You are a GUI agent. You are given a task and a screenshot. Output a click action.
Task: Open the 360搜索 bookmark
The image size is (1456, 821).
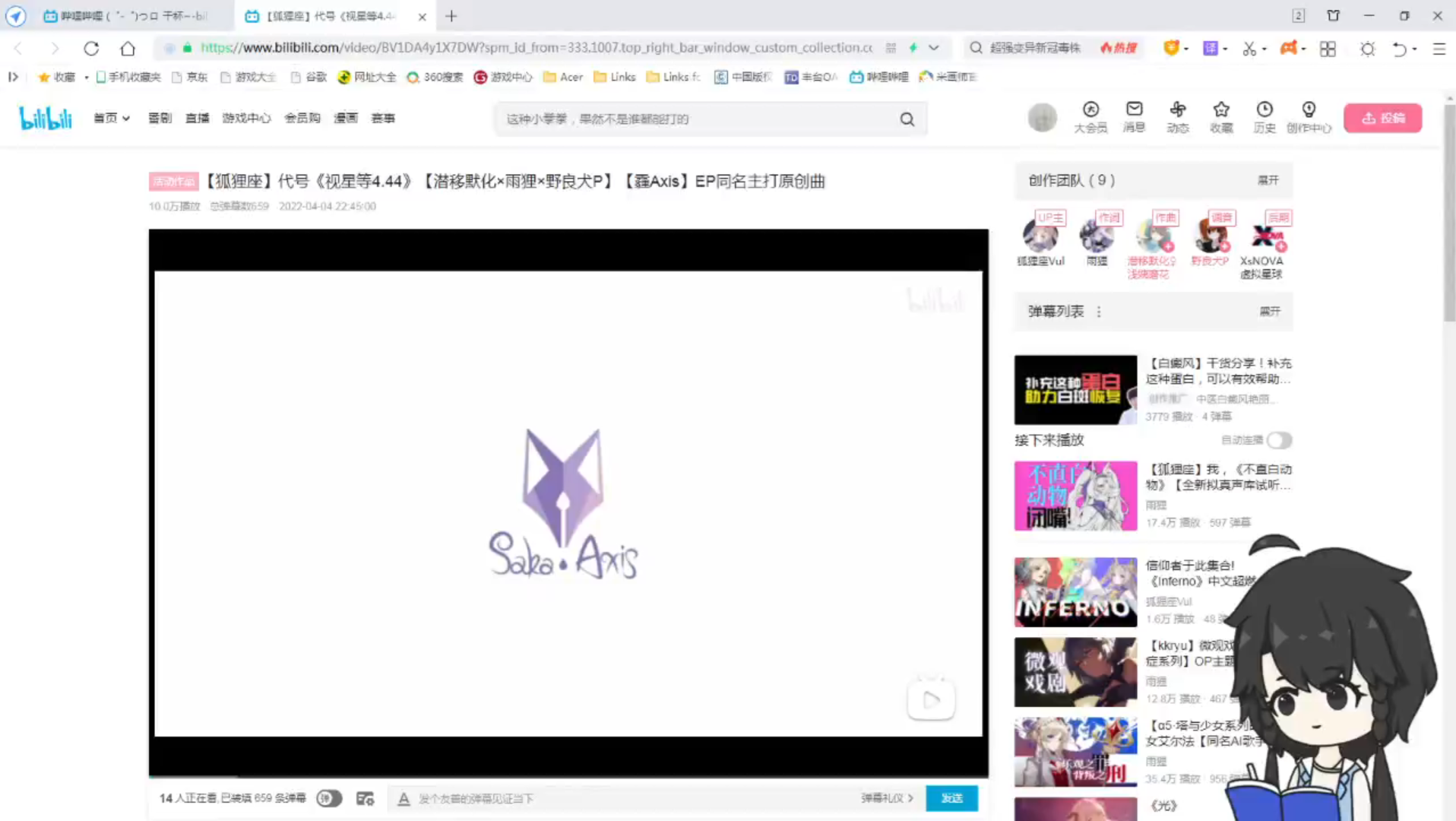tap(435, 77)
